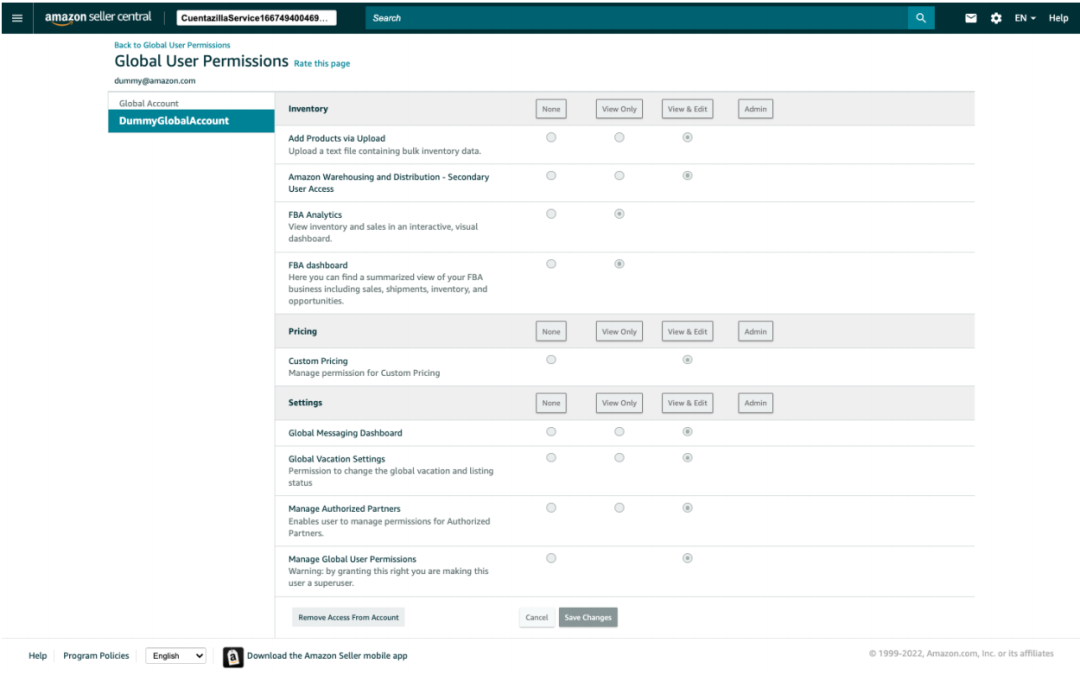Click in the Search field
Viewport: 1080px width, 682px height.
pos(636,18)
